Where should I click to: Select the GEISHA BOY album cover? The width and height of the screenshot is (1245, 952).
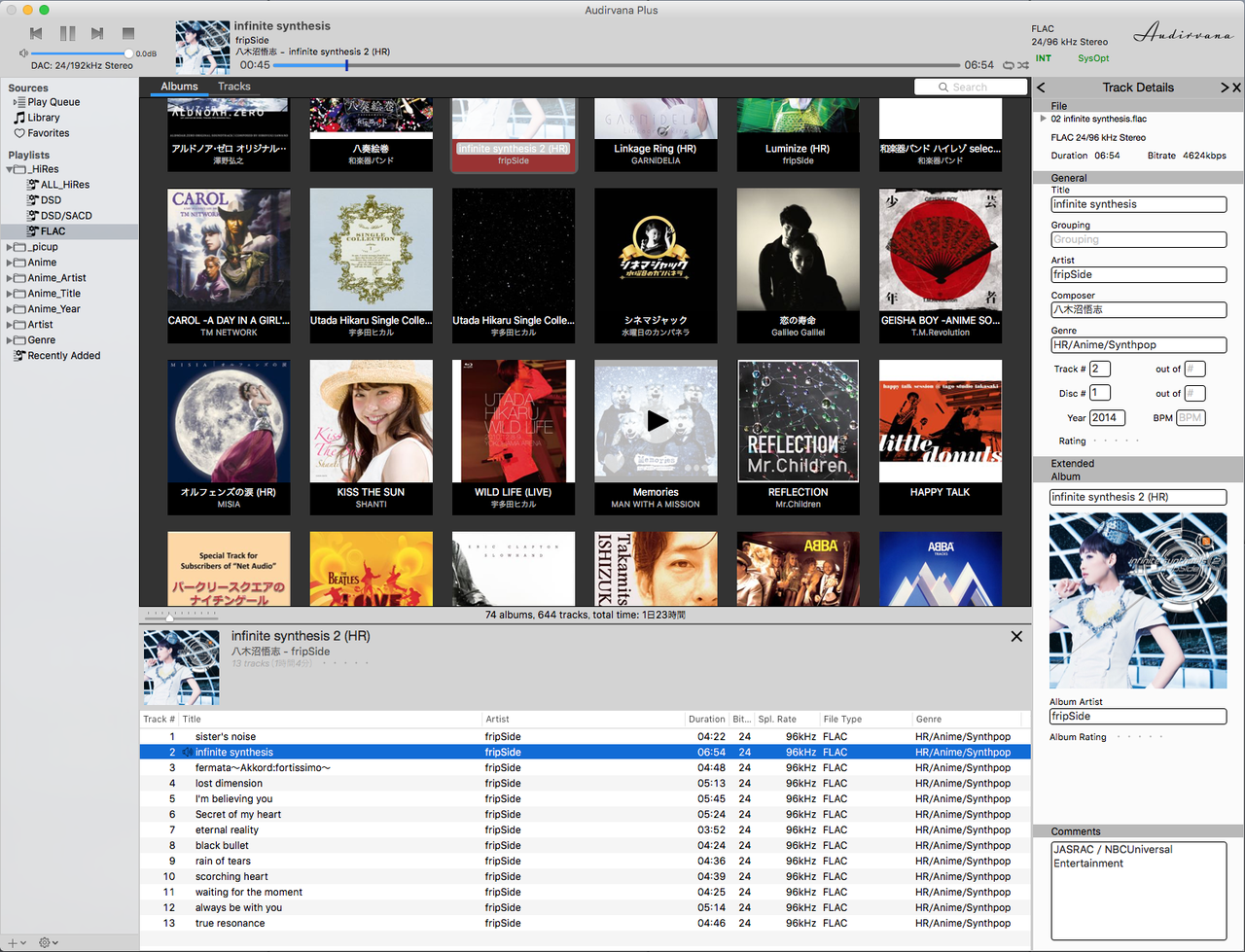click(x=941, y=250)
